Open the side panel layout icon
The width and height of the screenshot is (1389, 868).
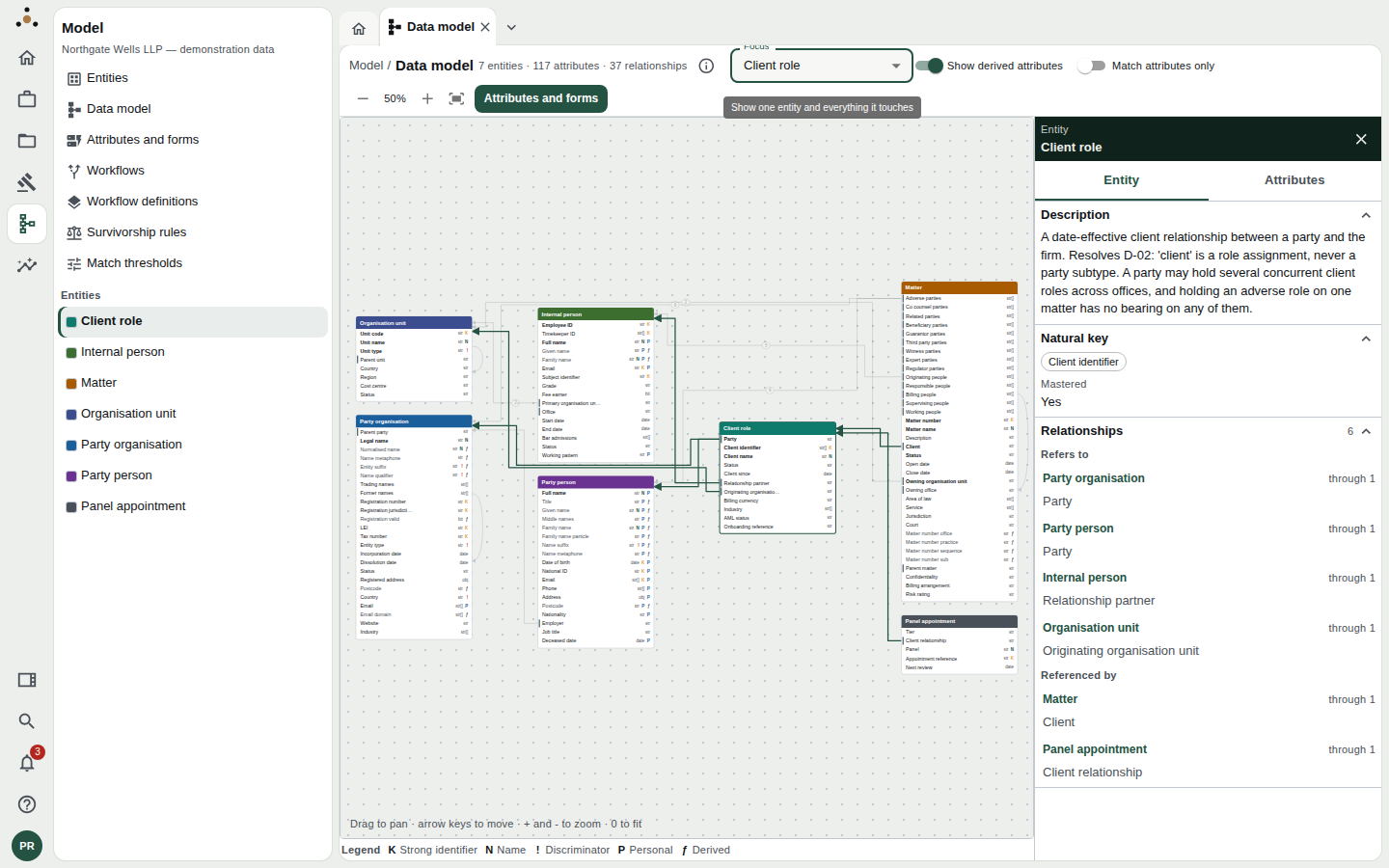[27, 680]
